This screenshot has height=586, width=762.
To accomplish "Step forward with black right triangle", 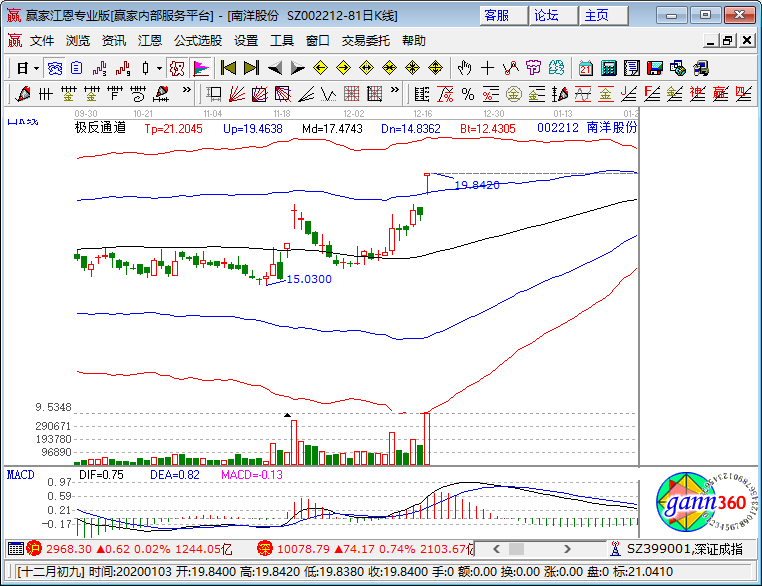I will pyautogui.click(x=297, y=68).
